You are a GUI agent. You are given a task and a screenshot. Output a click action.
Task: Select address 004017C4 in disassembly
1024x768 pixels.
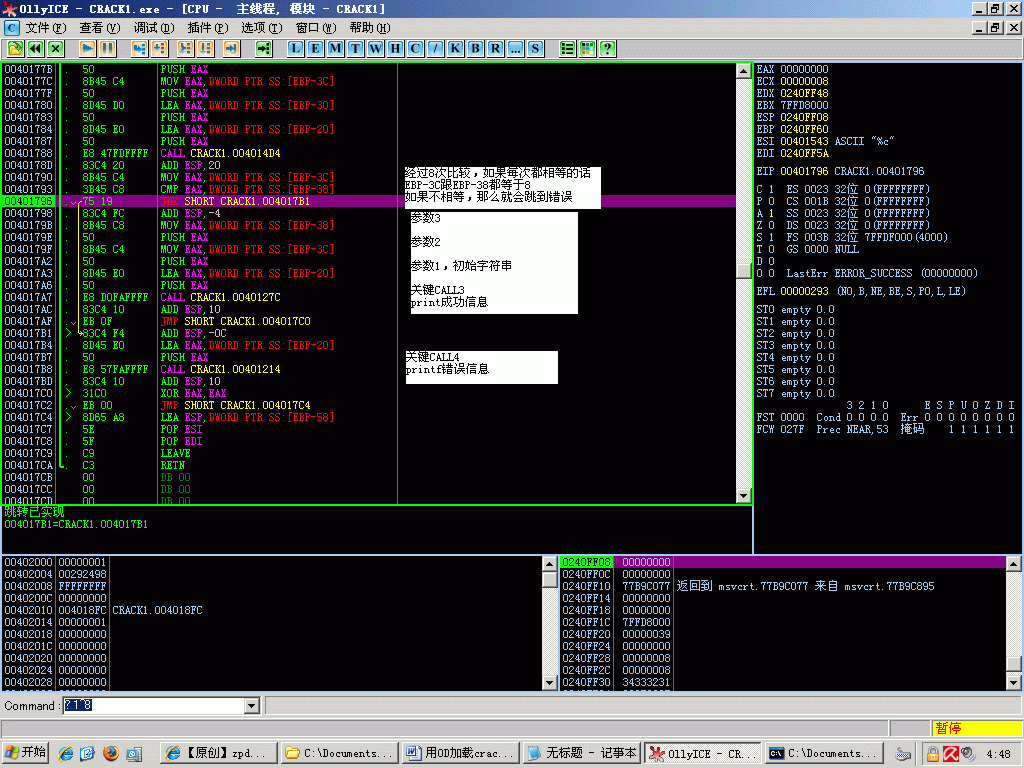(x=28, y=417)
